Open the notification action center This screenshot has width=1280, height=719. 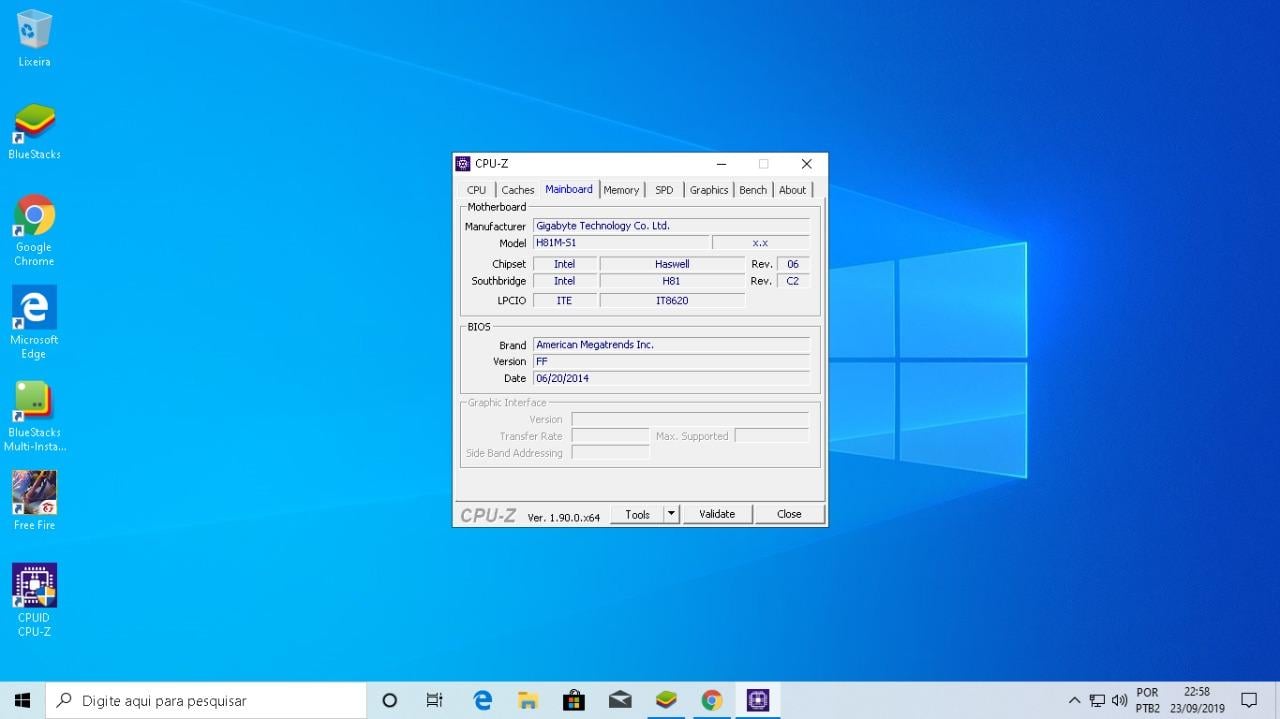tap(1249, 700)
